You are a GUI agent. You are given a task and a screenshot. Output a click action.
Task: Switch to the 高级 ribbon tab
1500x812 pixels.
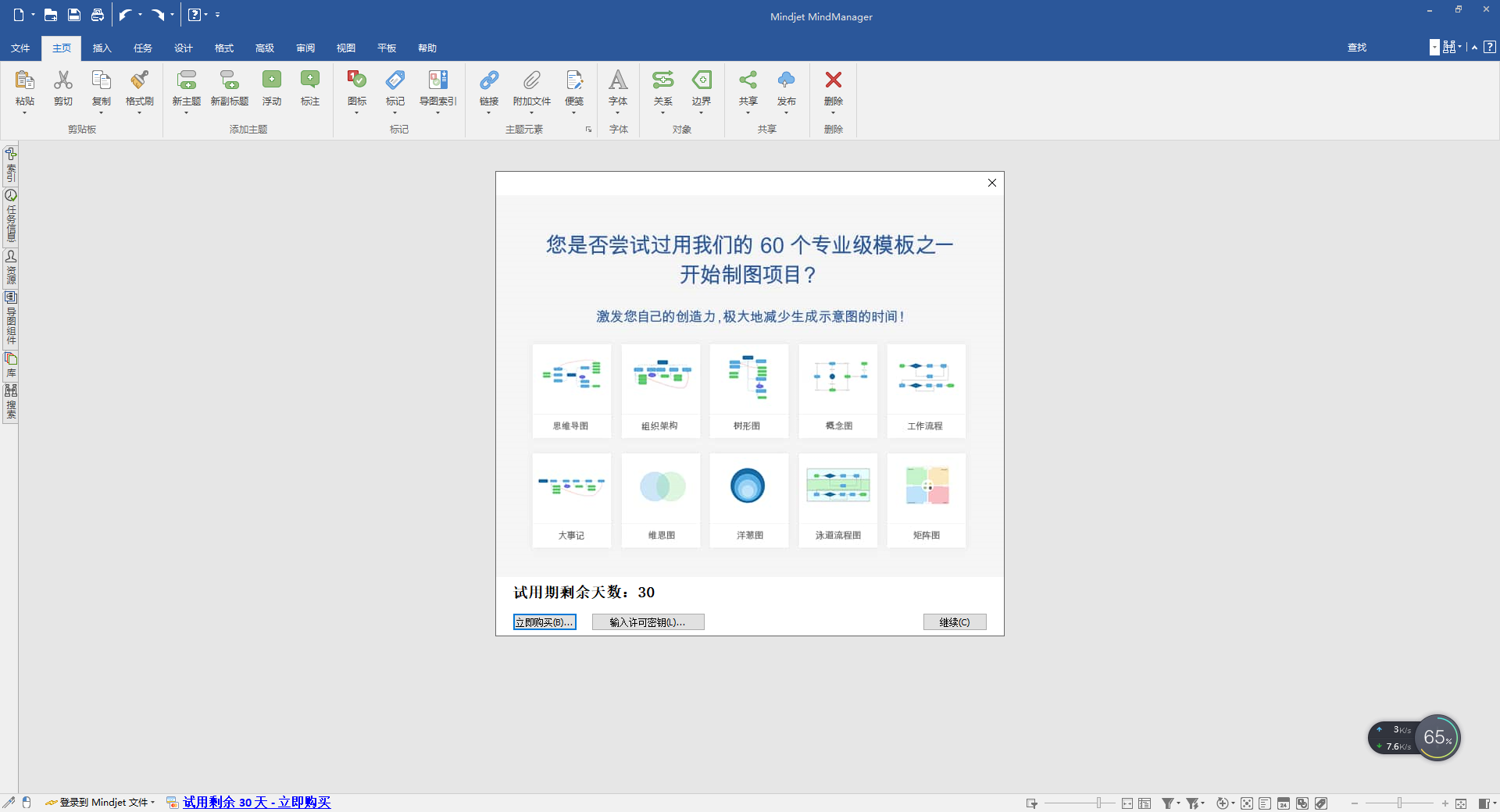tap(265, 48)
